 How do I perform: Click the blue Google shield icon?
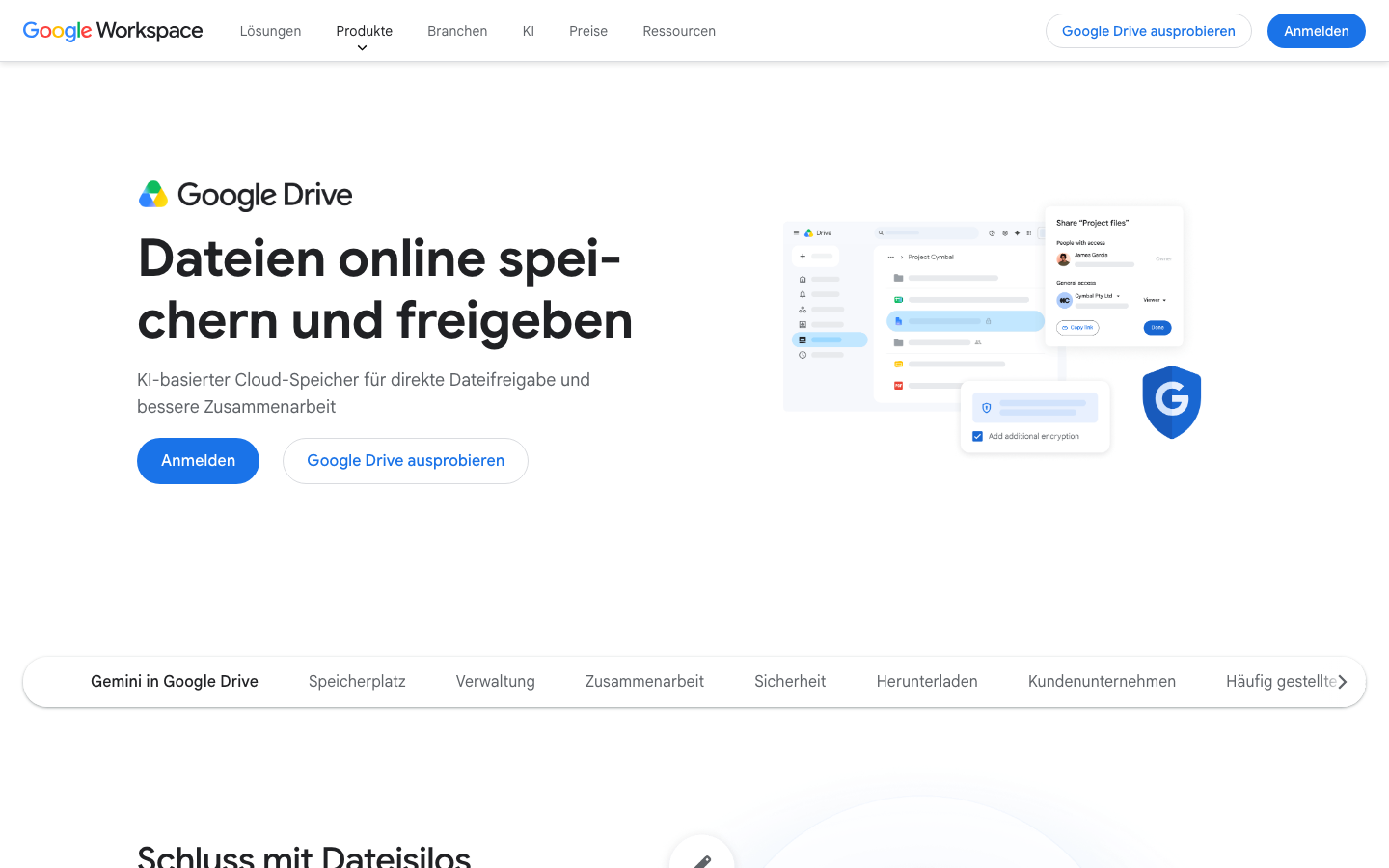1171,402
